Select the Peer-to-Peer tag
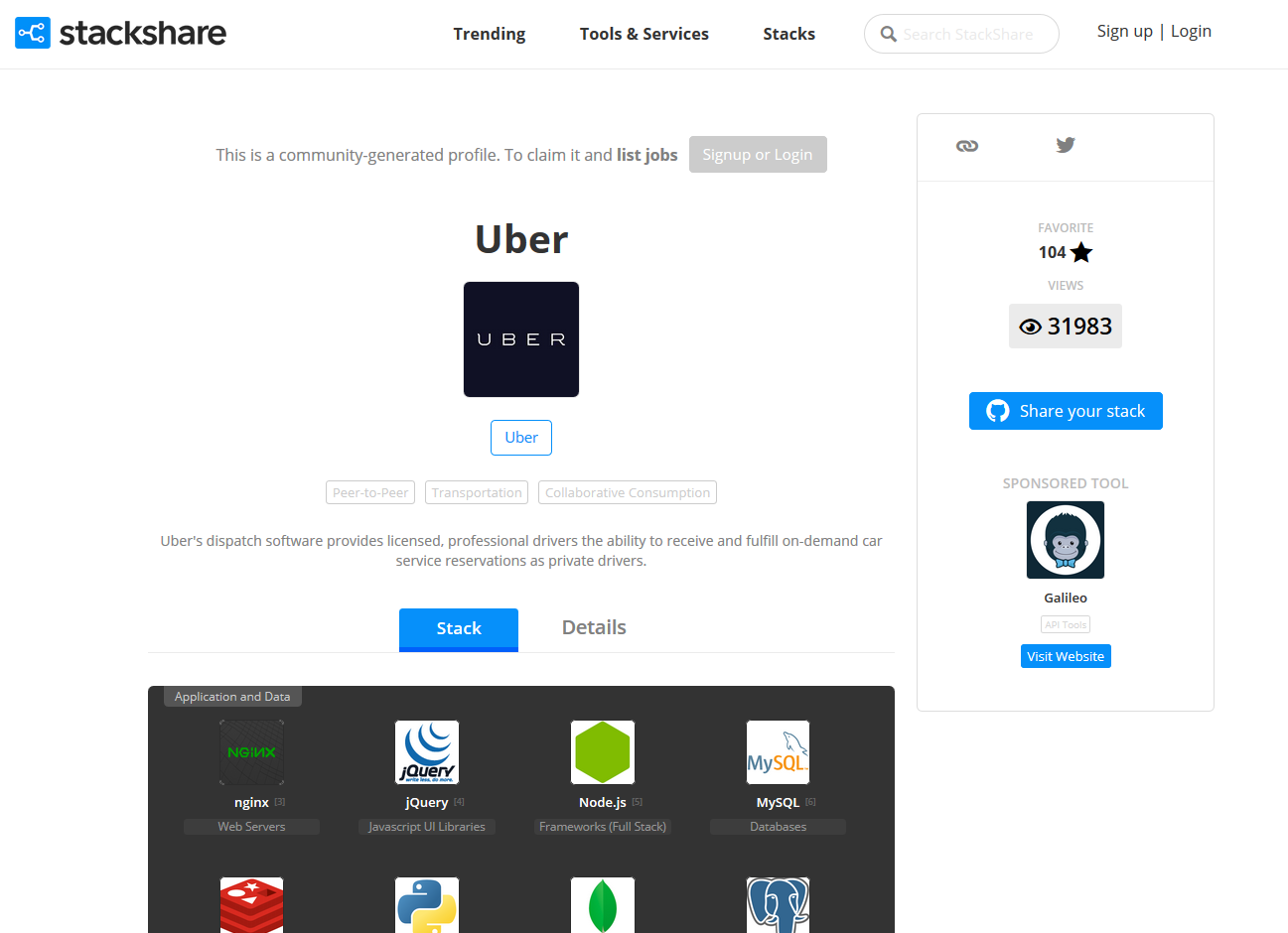Screen dimensions: 1288x933 tap(370, 492)
